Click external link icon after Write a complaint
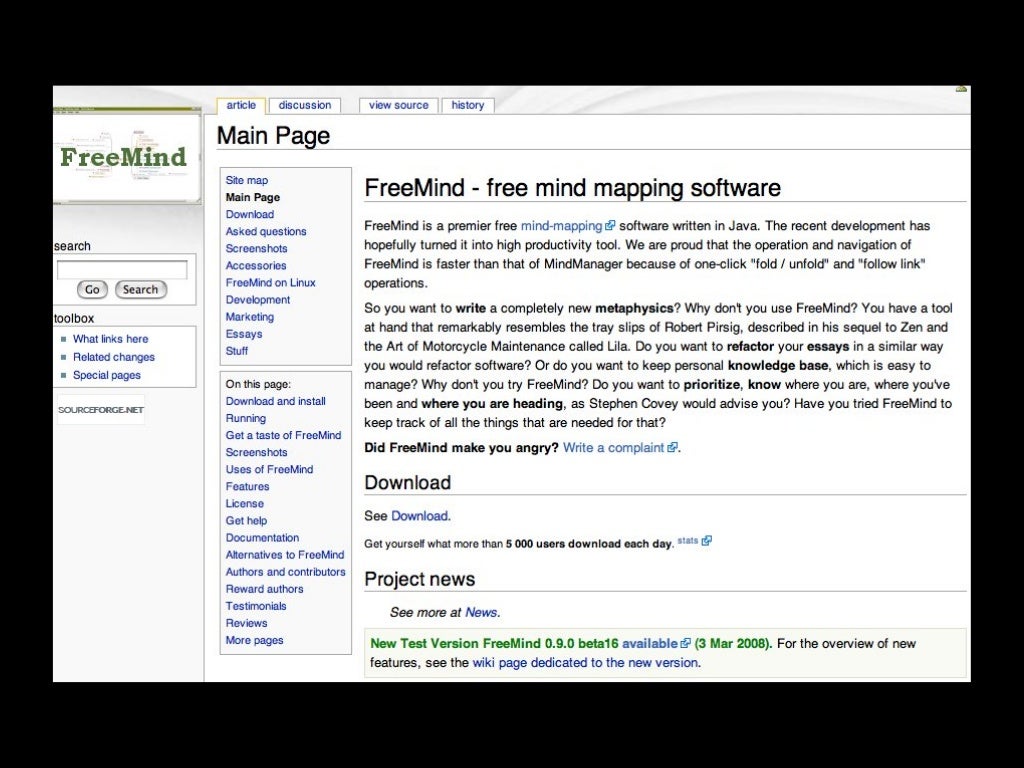1024x768 pixels. click(x=672, y=448)
